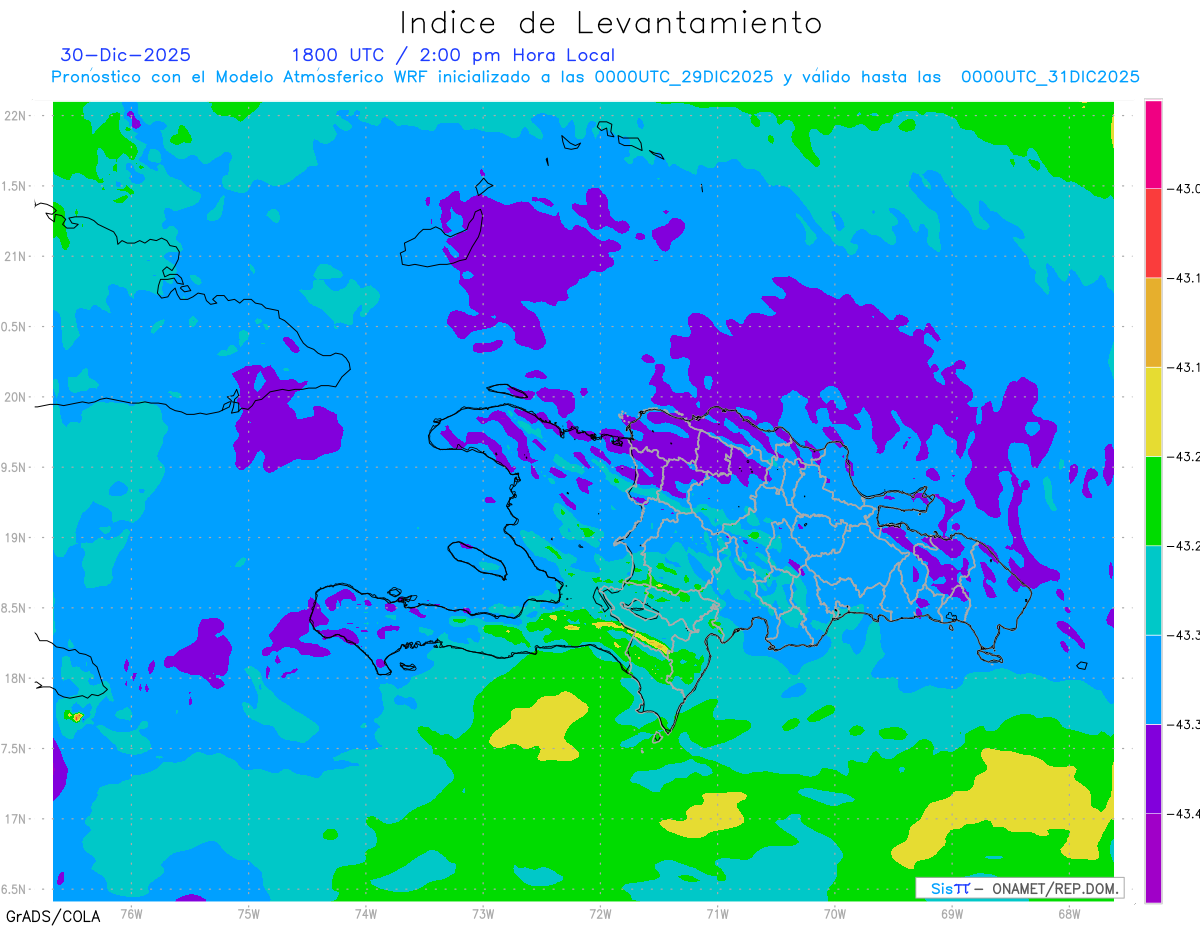Click the "73W" longitude label
Image resolution: width=1200 pixels, height=927 pixels.
pyautogui.click(x=483, y=912)
